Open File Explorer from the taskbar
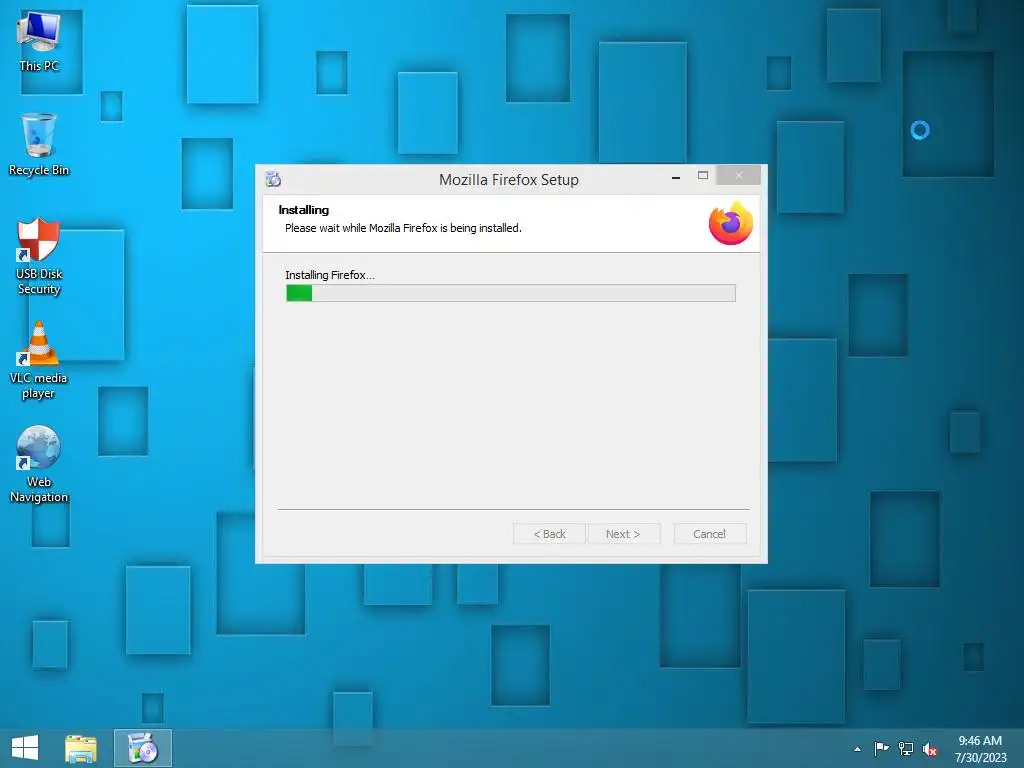The height and width of the screenshot is (768, 1024). 81,748
